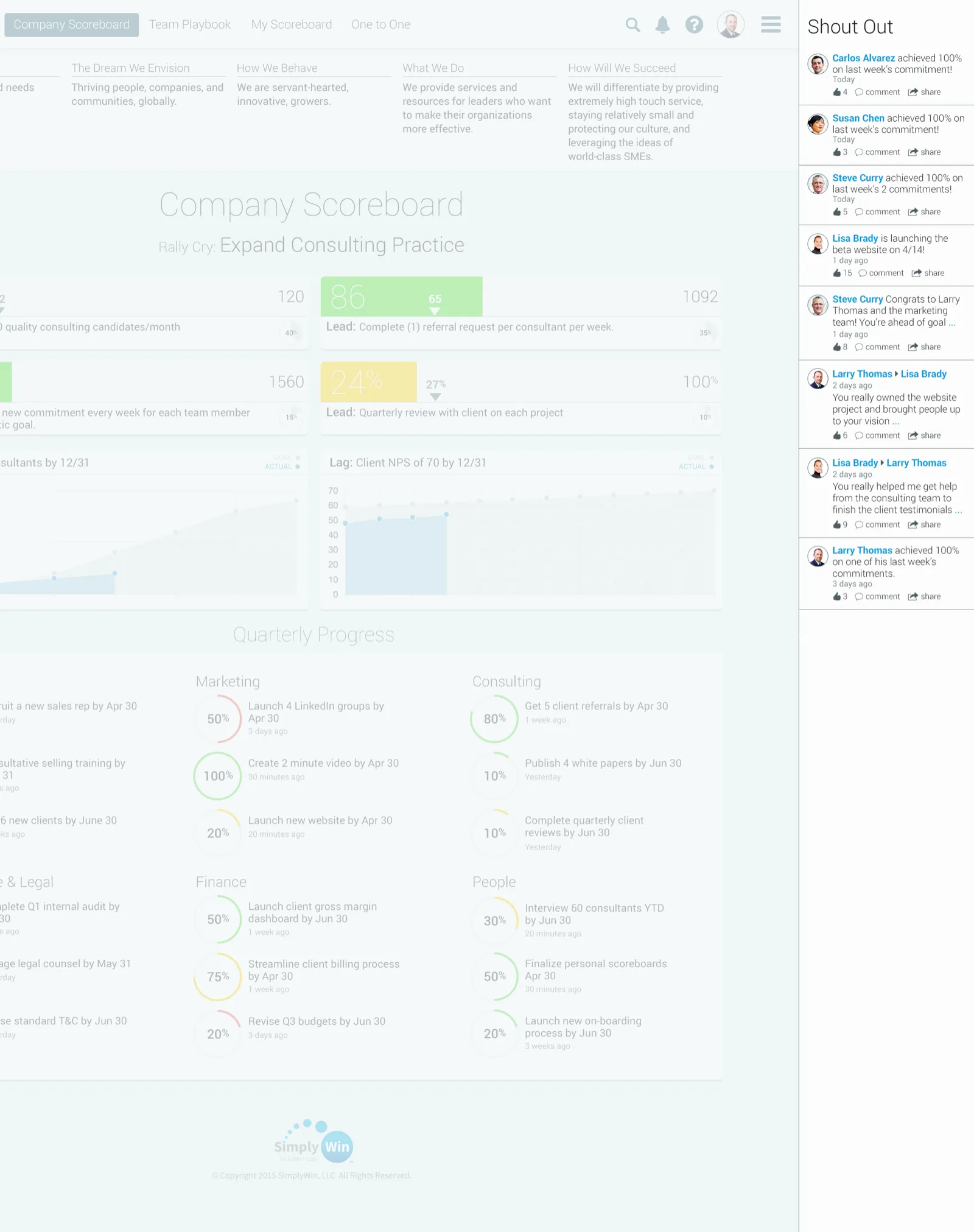Viewport: 974px width, 1232px height.
Task: Click the help question mark icon
Action: pyautogui.click(x=694, y=25)
